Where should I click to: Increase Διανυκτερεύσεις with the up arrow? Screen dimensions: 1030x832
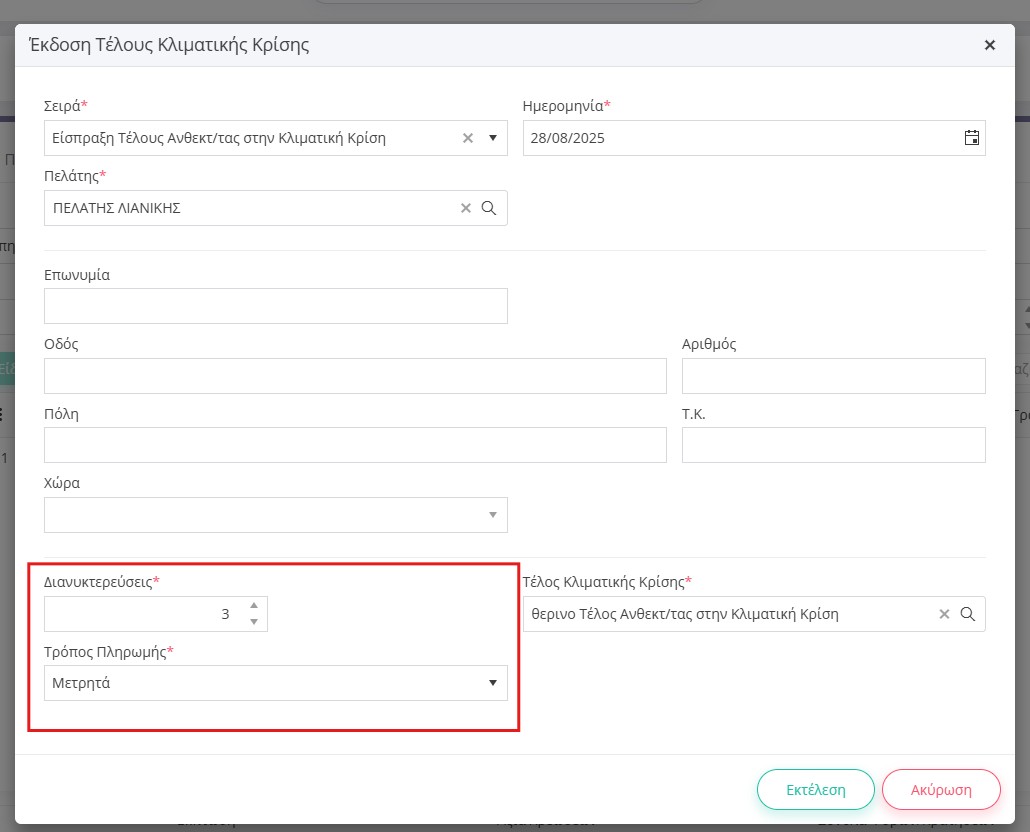[254, 606]
